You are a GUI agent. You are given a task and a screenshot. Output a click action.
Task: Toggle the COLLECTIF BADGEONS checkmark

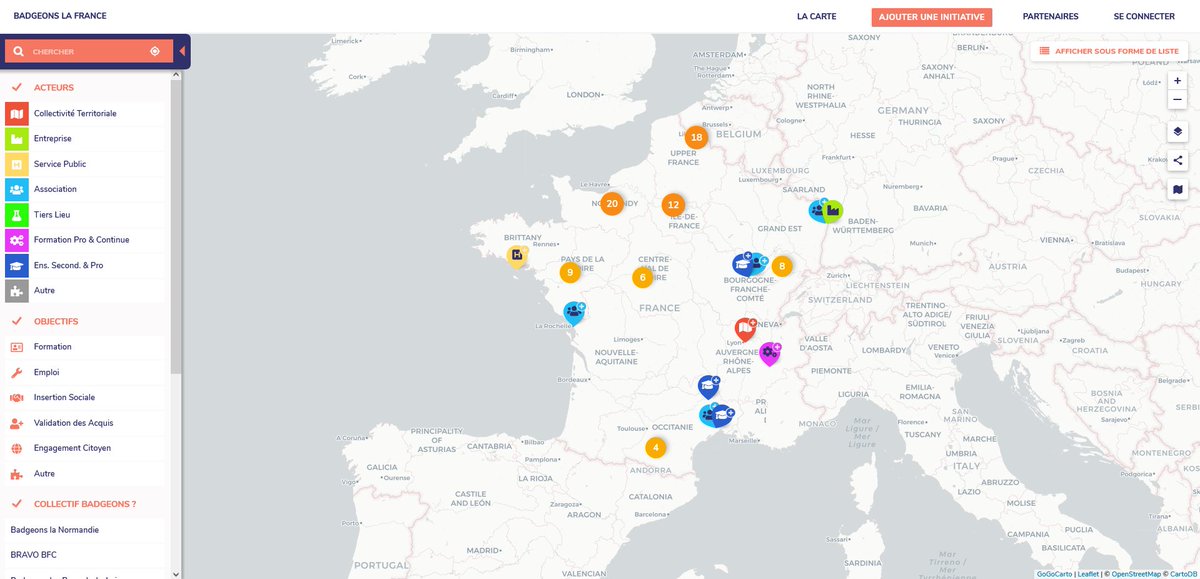click(17, 504)
